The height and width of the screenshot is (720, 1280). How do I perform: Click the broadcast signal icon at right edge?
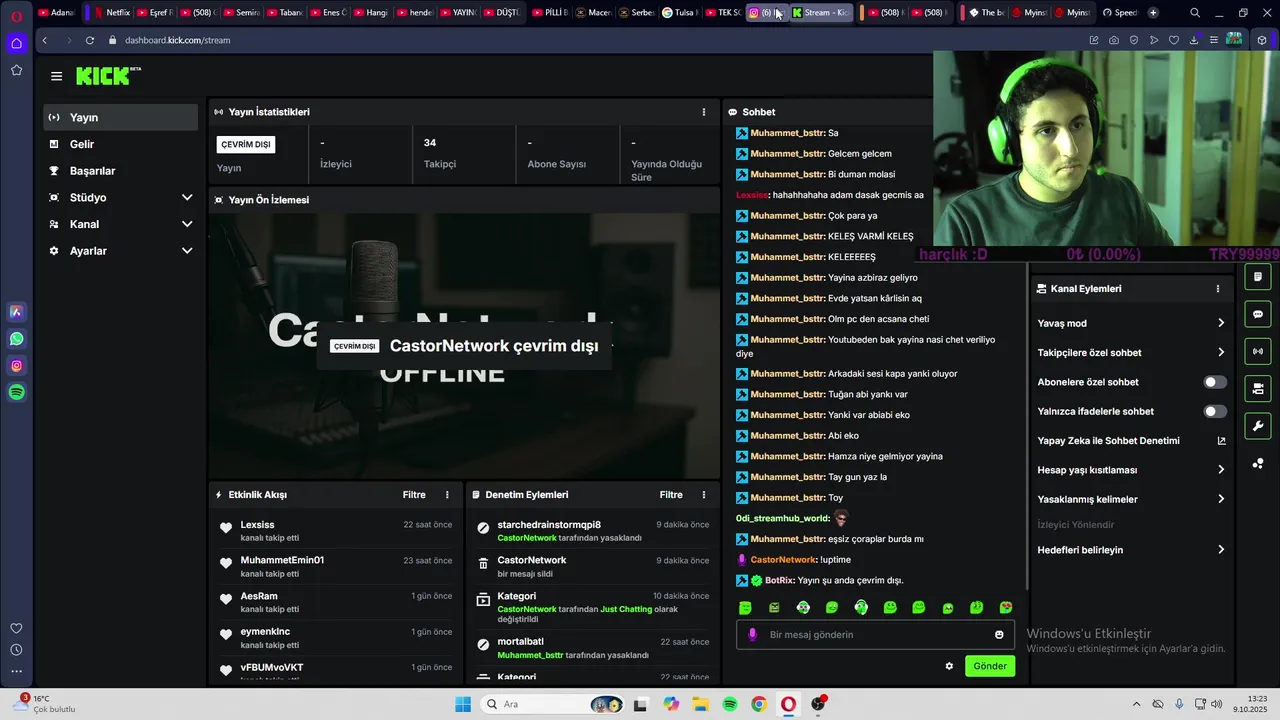(x=1258, y=351)
